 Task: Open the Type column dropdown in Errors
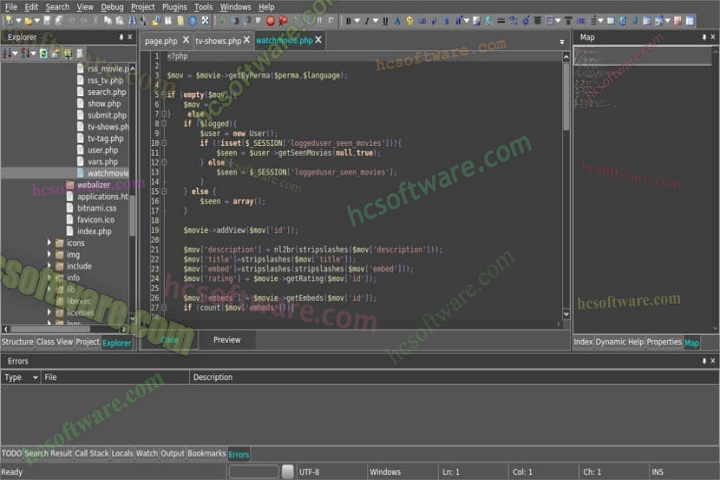point(35,377)
